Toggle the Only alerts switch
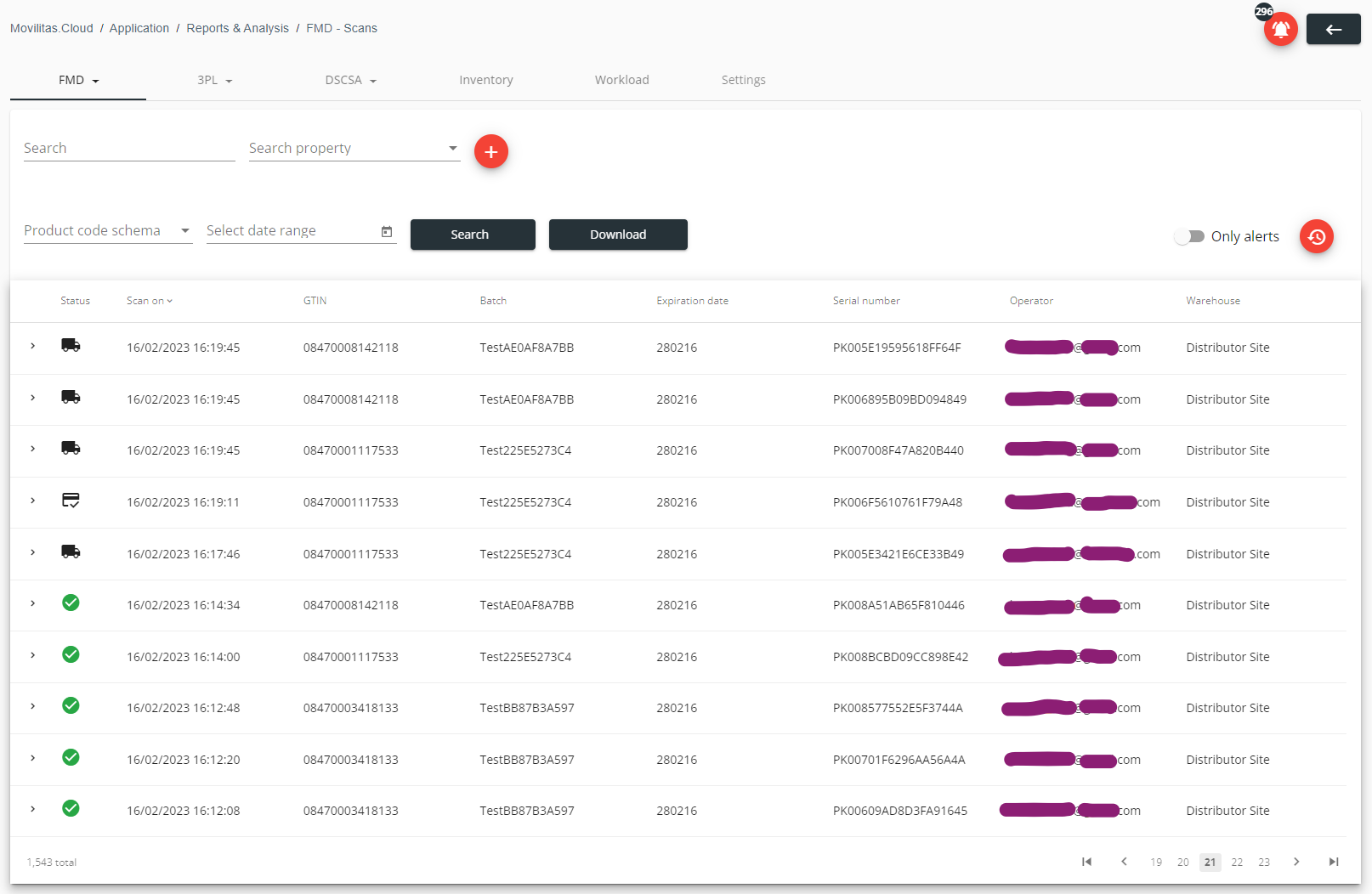Screen dimensions: 1372x894 click(x=1189, y=236)
